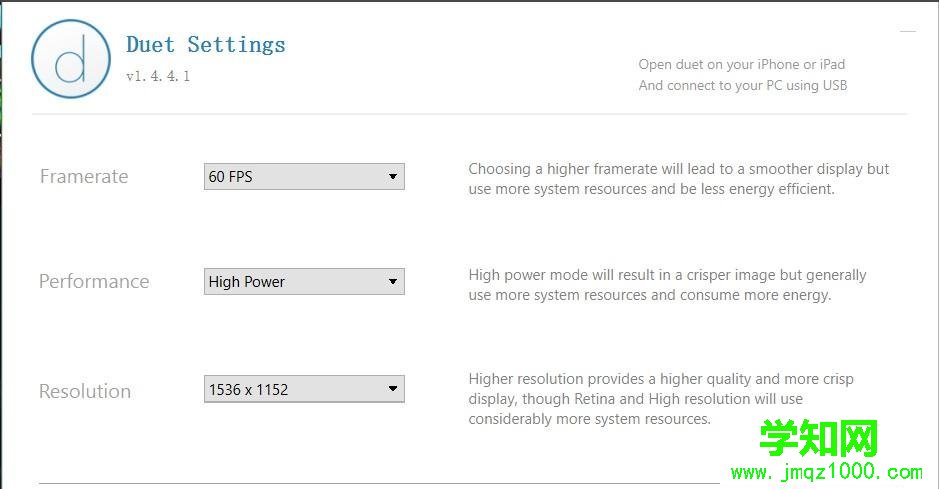Click the 'And connect to your PC using USB' text

(743, 86)
